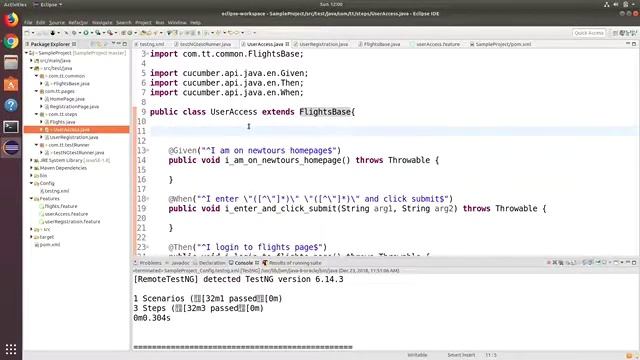Minimize the editor area
This screenshot has height=360, width=640.
point(628,44)
